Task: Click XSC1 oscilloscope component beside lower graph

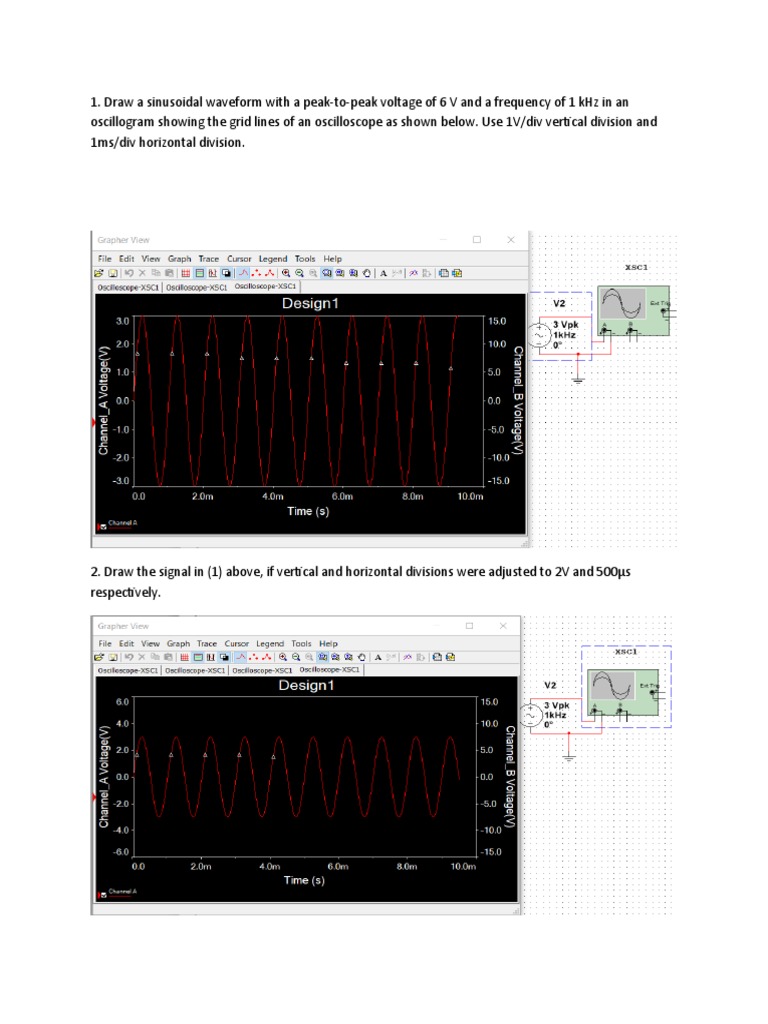Action: coord(623,692)
